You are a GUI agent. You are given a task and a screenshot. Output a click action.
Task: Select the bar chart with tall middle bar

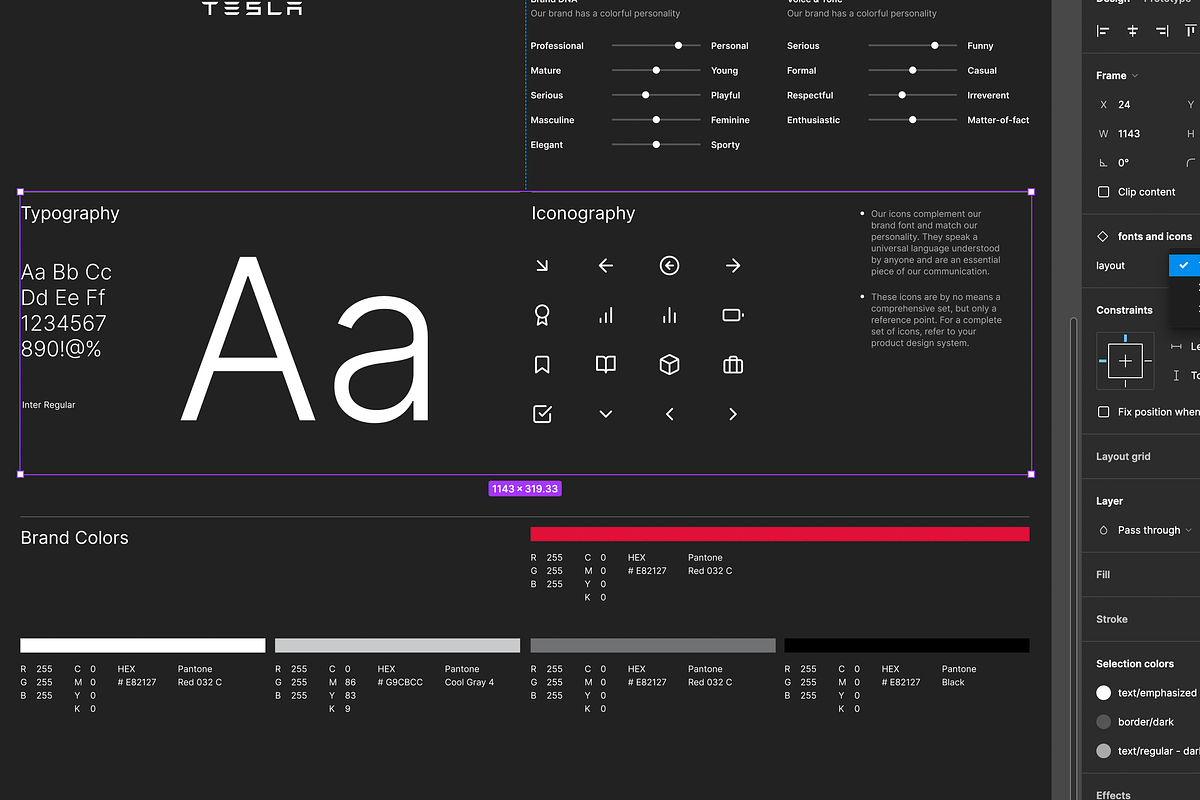[670, 315]
